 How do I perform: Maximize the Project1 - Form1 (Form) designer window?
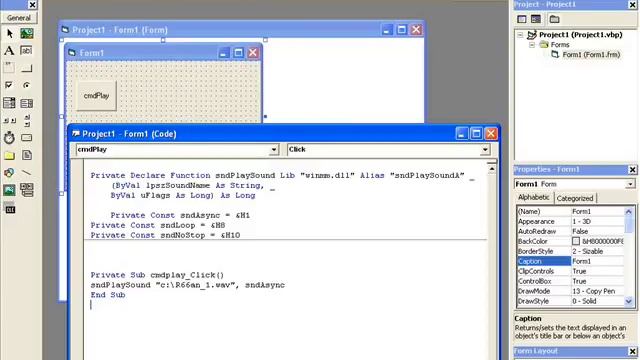click(402, 30)
